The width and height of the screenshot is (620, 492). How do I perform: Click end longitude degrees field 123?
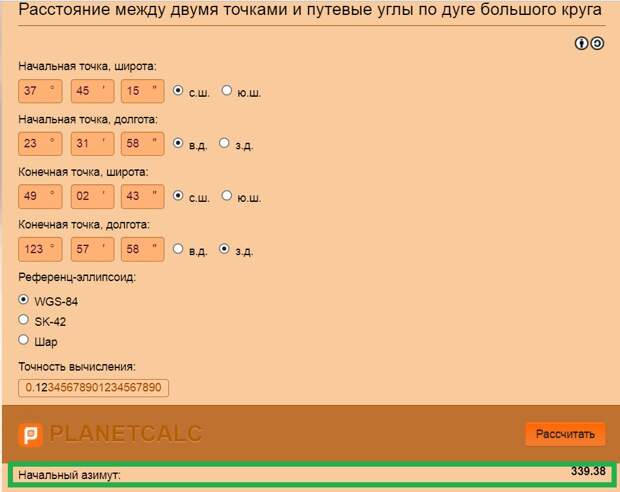tap(40, 249)
